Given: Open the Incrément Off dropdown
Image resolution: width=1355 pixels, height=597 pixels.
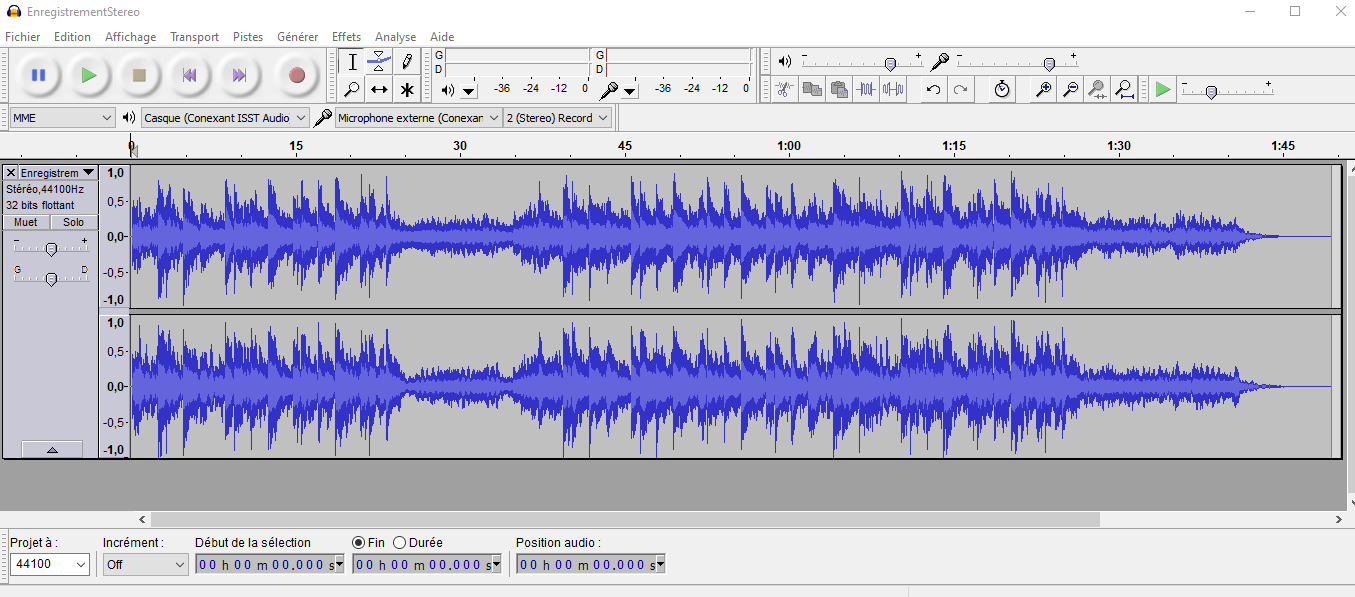Looking at the screenshot, I should 145,565.
